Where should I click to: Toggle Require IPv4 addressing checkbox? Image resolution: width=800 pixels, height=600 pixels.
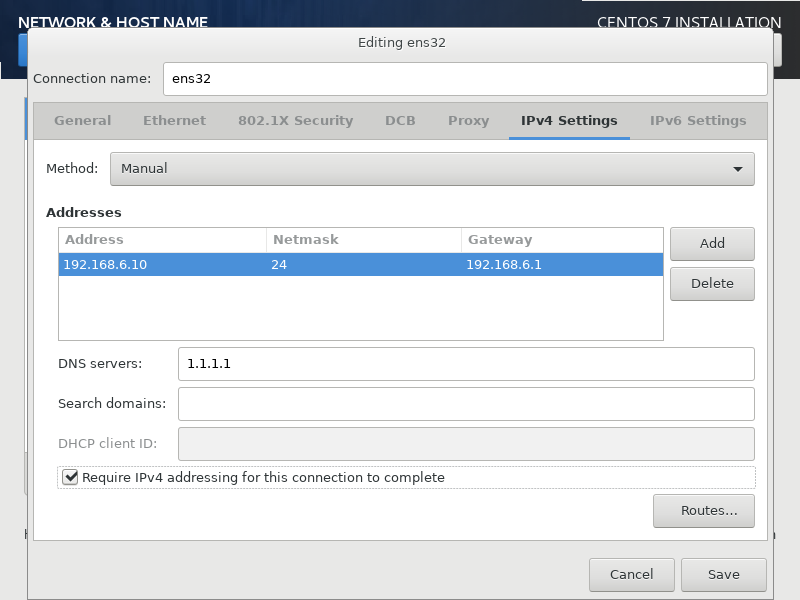pyautogui.click(x=70, y=478)
